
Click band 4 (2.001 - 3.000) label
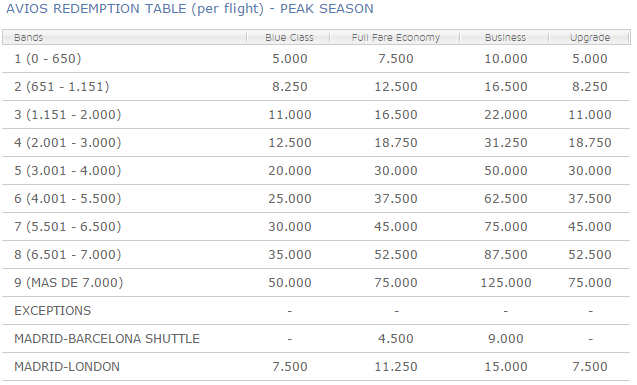click(68, 143)
